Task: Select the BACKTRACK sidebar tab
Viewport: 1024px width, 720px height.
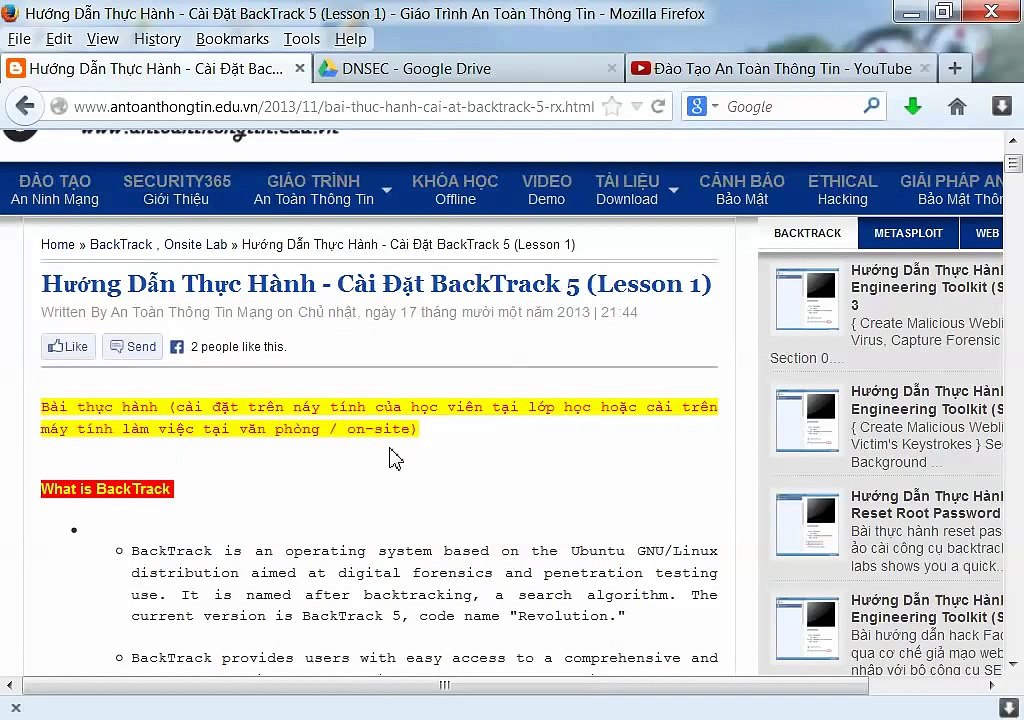Action: pyautogui.click(x=807, y=233)
